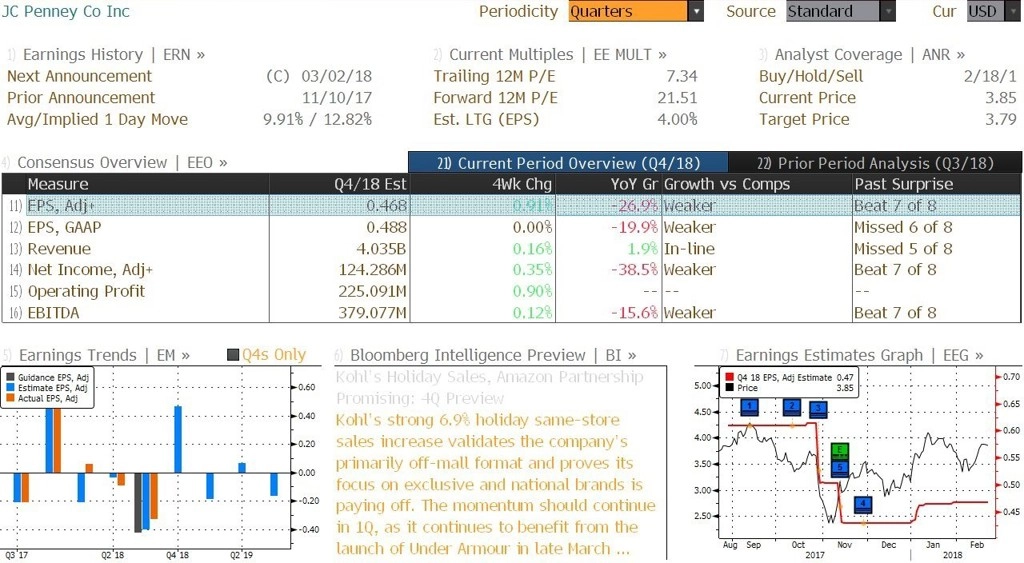The image size is (1024, 563).
Task: Click the orange Actual EPS legend swatch
Action: [10, 398]
